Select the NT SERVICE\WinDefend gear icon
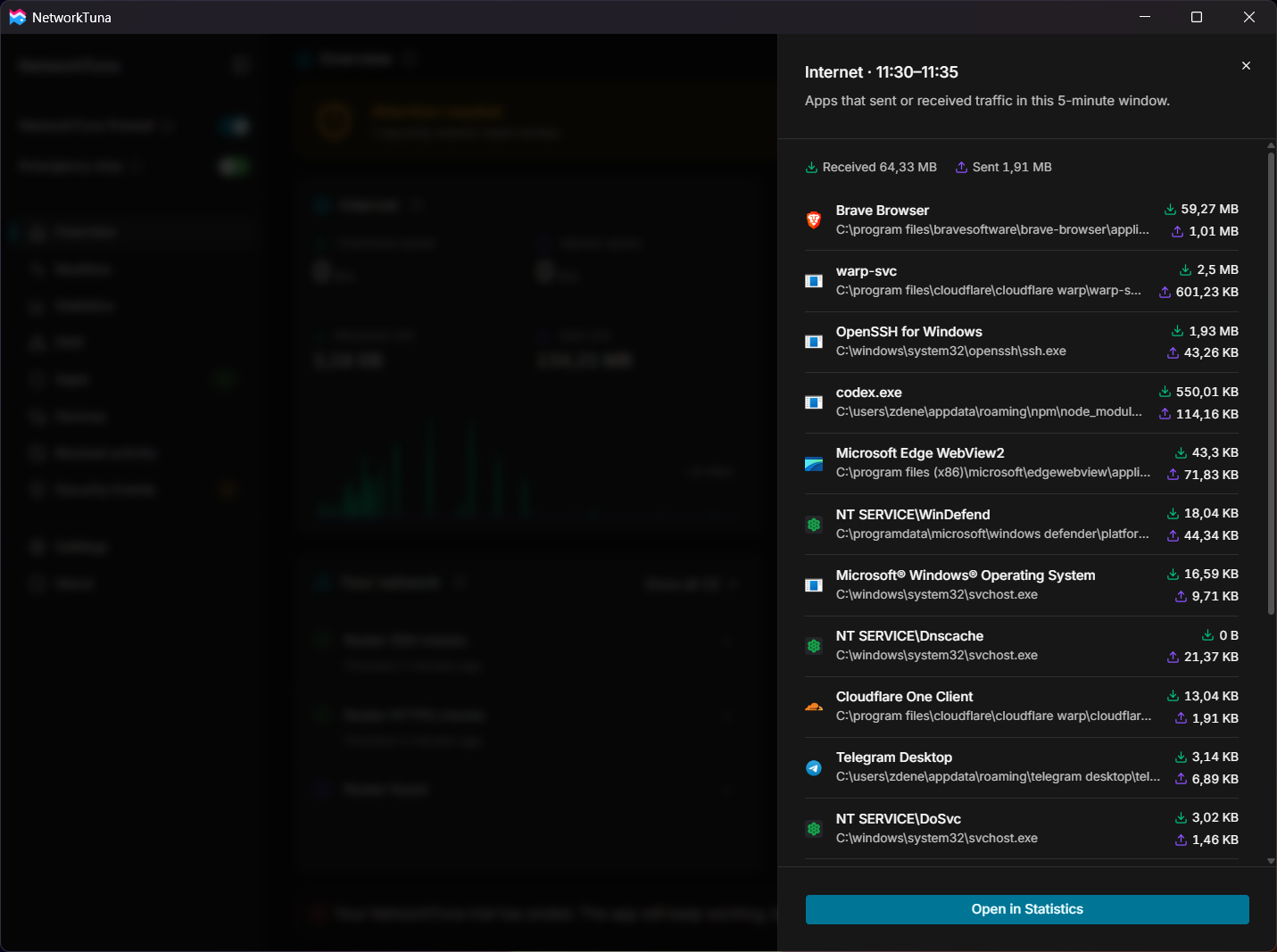 (x=814, y=525)
